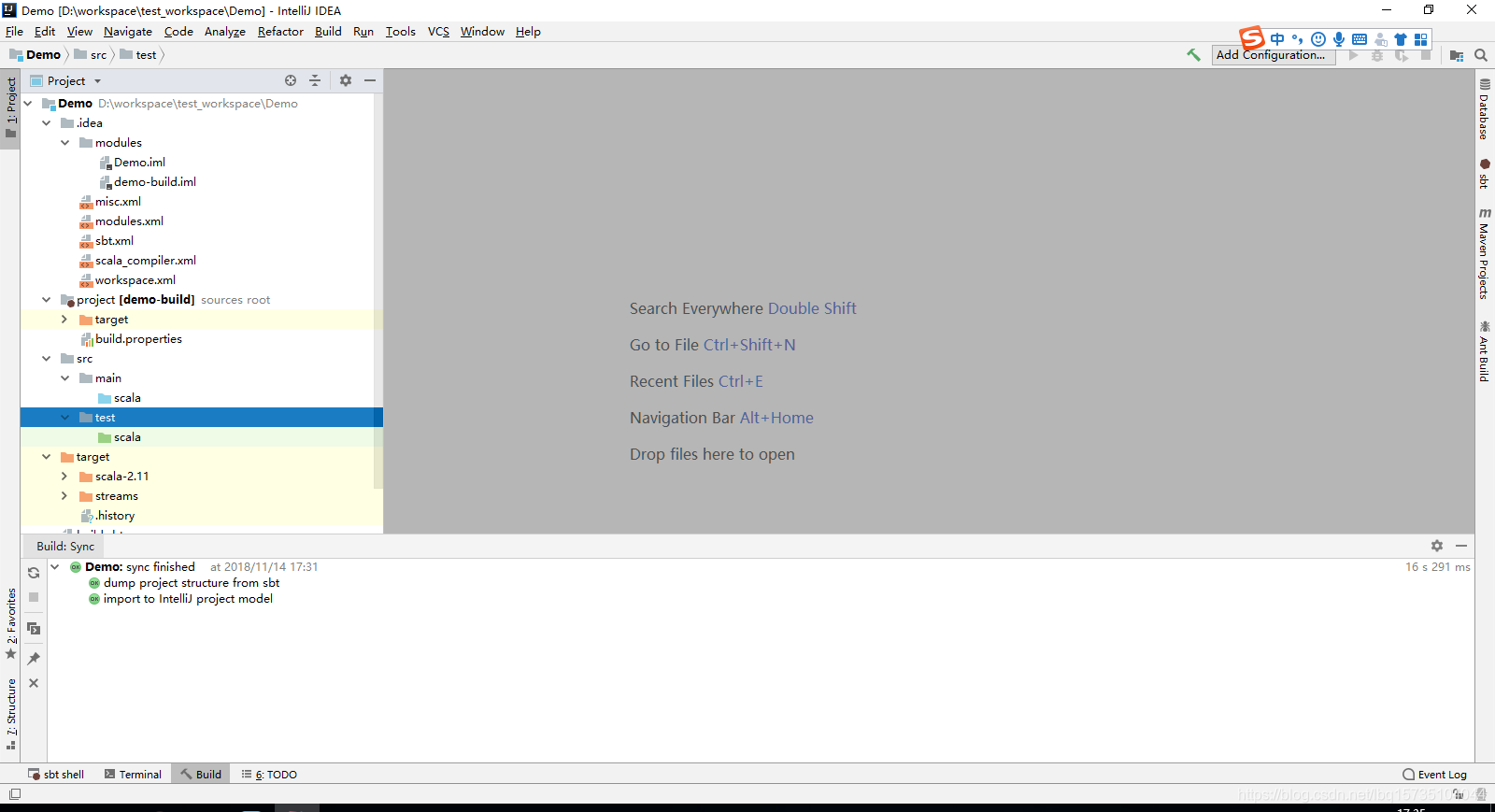Collapse project [demo-build] node
This screenshot has height=812, width=1495.
[x=47, y=300]
